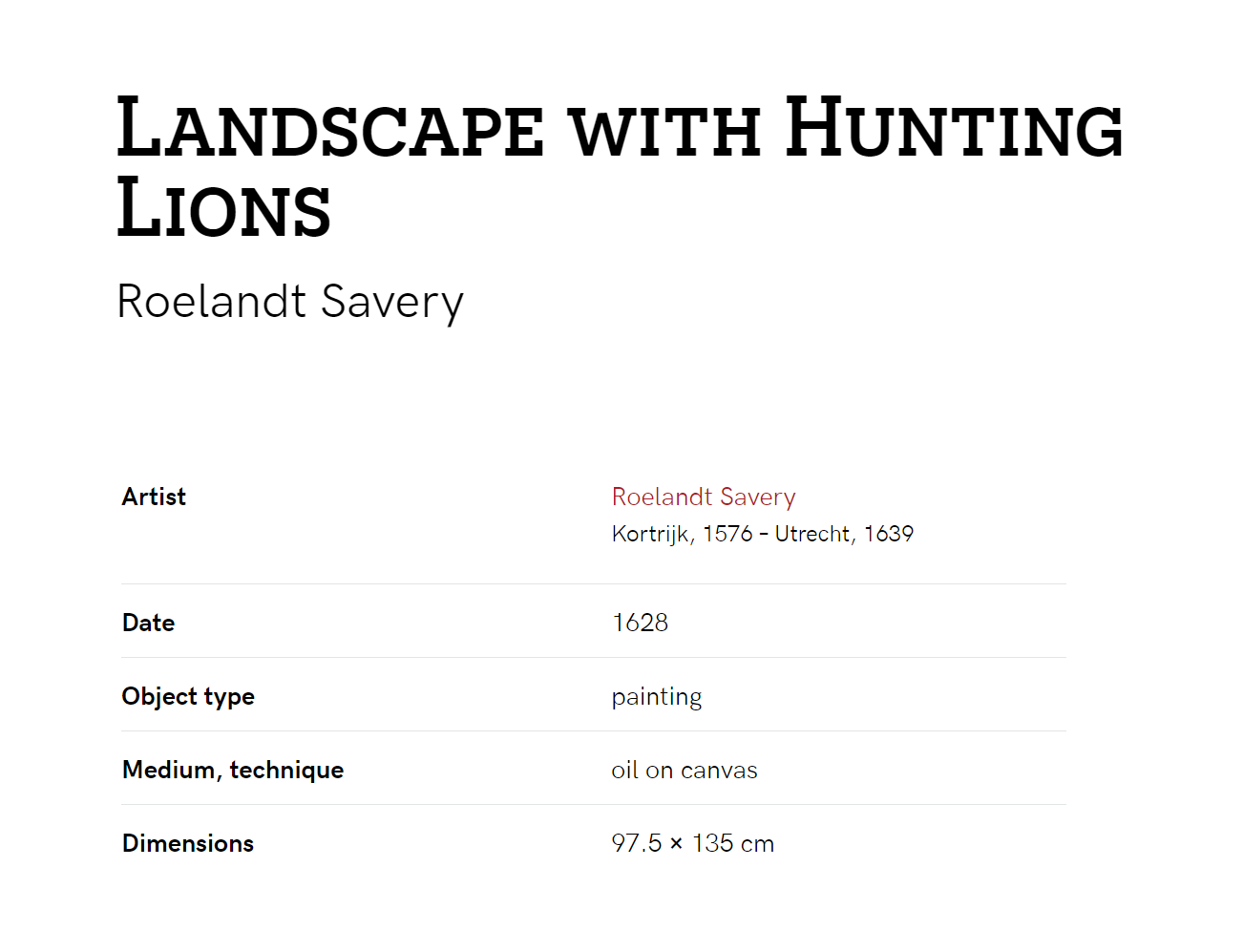Open the red Roelandt Savery artist link
This screenshot has height=952, width=1243.
click(x=704, y=497)
